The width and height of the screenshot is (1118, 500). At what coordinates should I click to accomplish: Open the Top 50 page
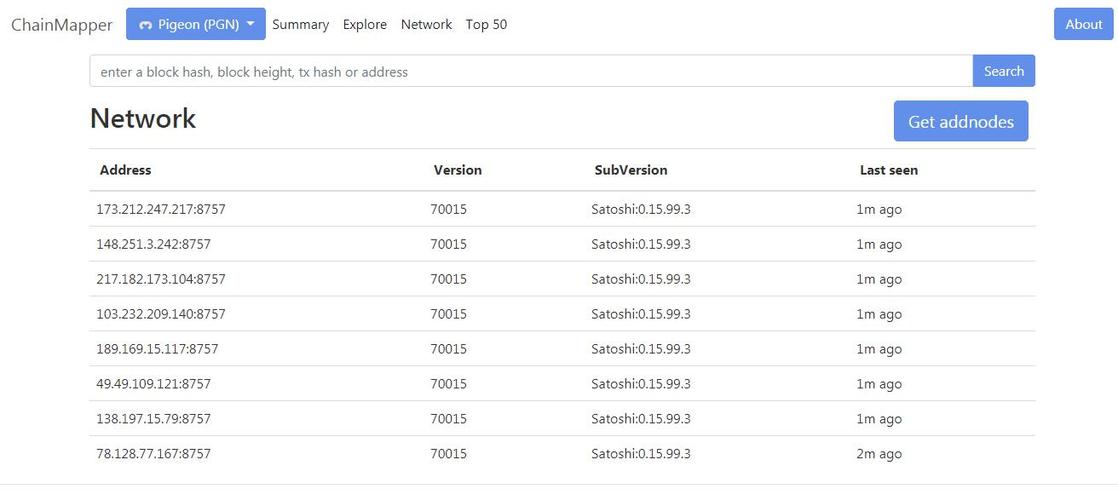tap(486, 24)
